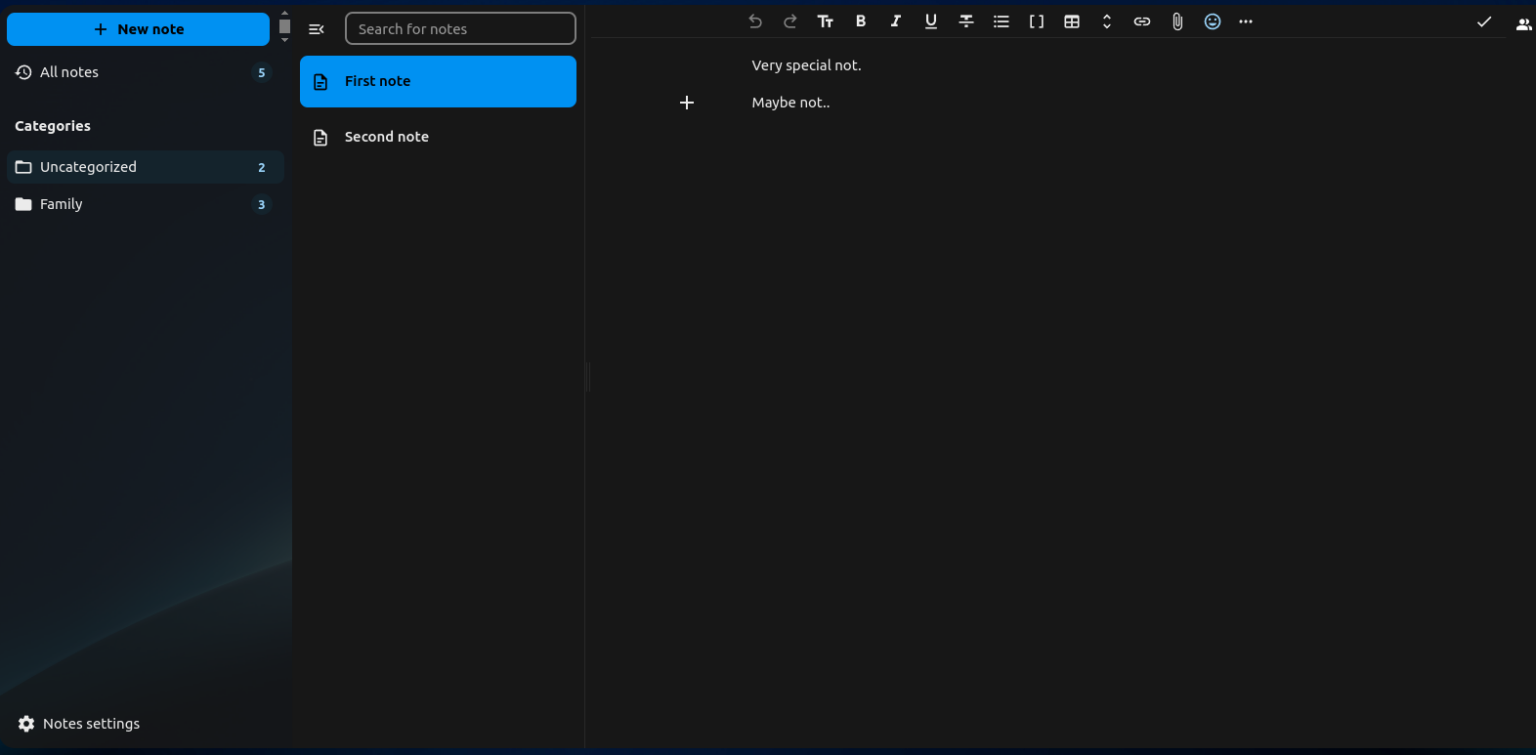The height and width of the screenshot is (755, 1536).
Task: Open the emoji picker
Action: pyautogui.click(x=1212, y=21)
